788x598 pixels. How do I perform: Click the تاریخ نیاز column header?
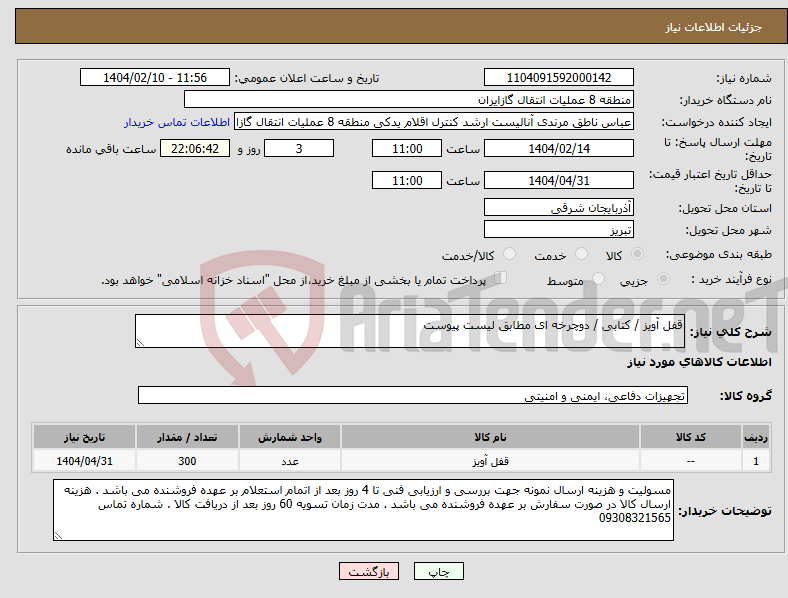pyautogui.click(x=84, y=437)
